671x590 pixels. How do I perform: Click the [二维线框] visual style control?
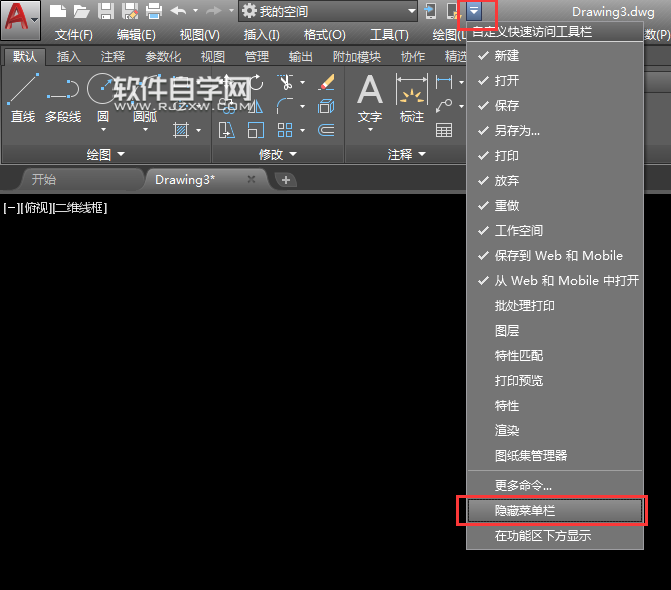[x=80, y=208]
